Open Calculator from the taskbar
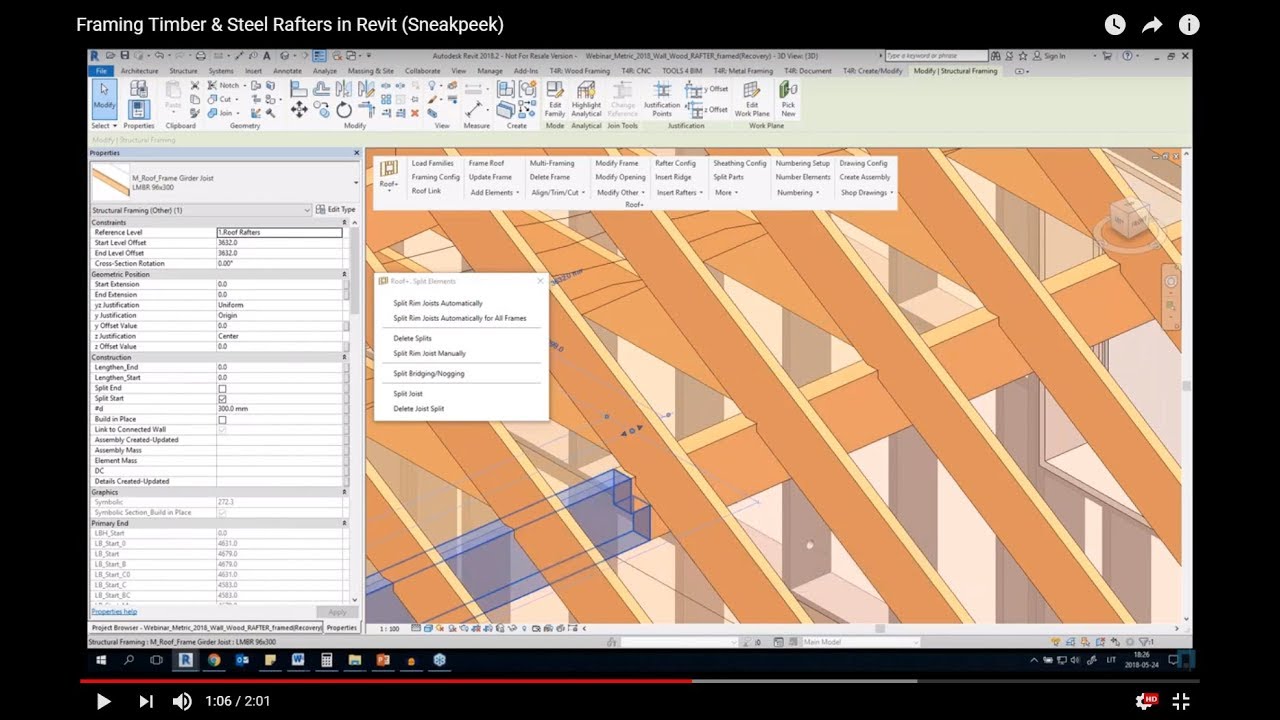Viewport: 1280px width, 720px height. pos(326,660)
